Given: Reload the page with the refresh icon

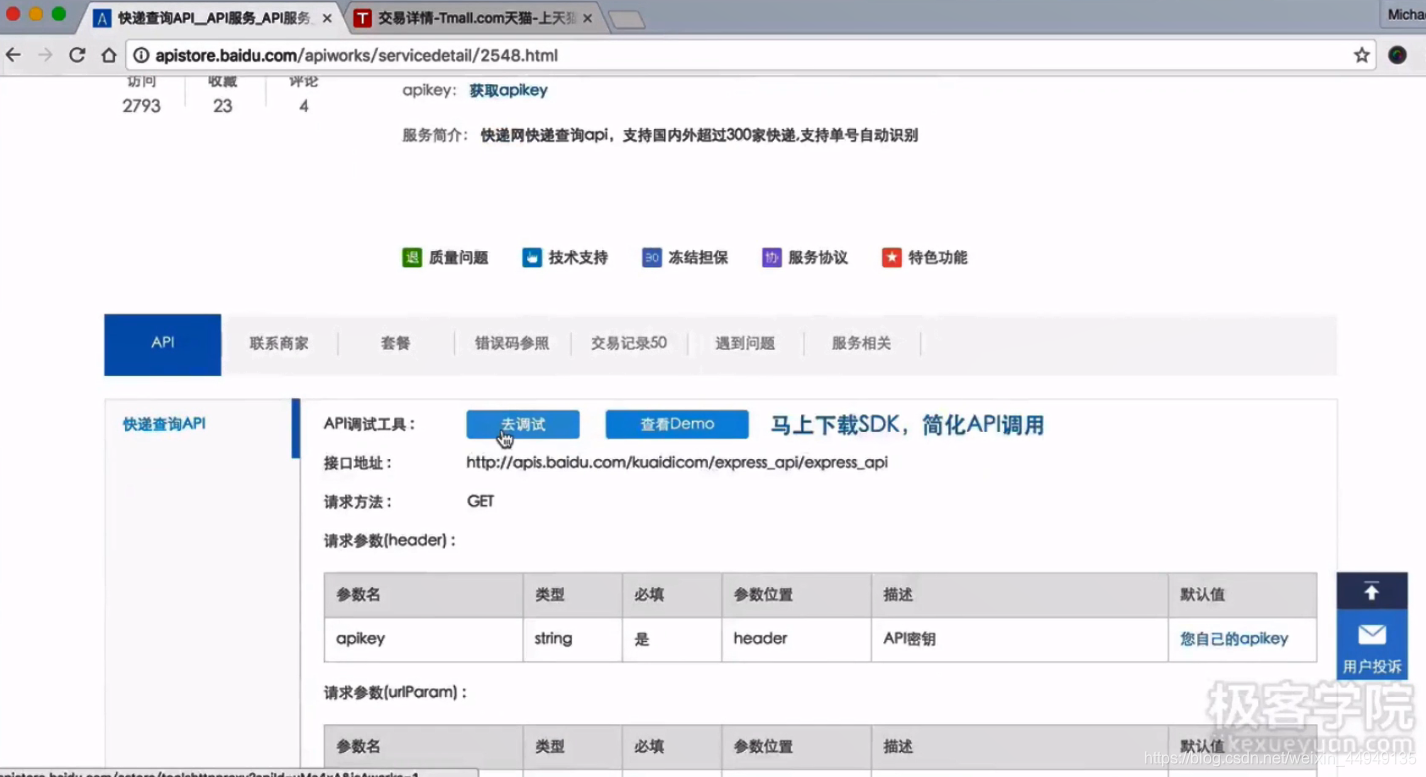Looking at the screenshot, I should (77, 55).
